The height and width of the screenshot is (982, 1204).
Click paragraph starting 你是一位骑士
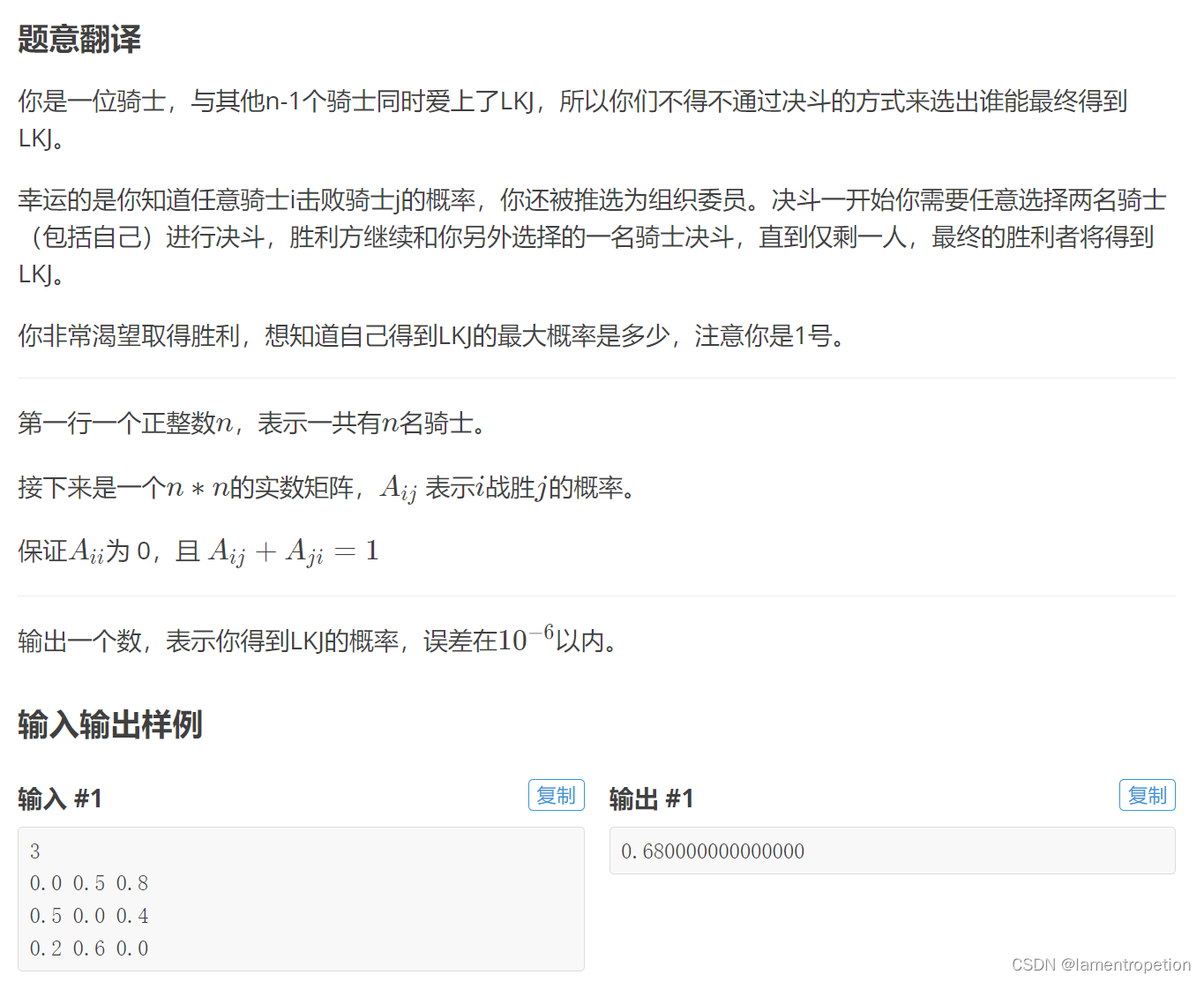click(x=573, y=119)
